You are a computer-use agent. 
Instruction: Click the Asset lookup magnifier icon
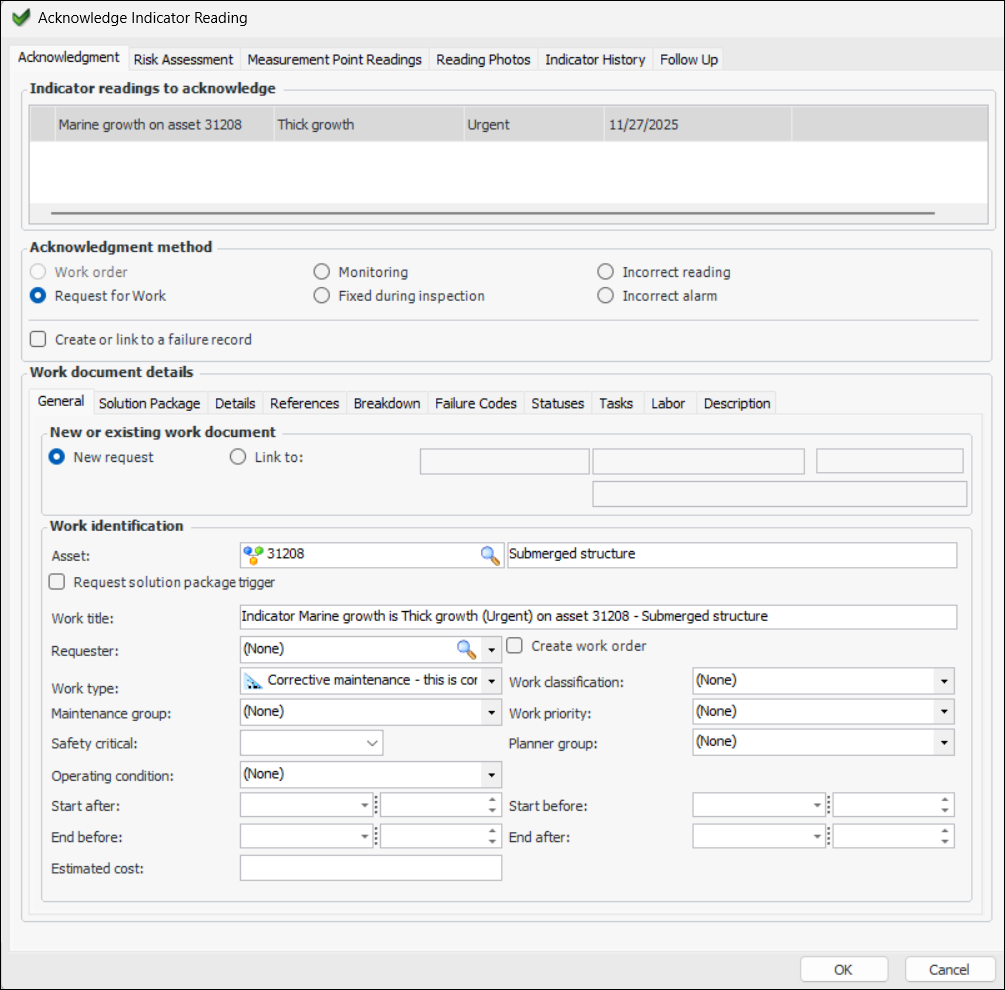(x=490, y=555)
